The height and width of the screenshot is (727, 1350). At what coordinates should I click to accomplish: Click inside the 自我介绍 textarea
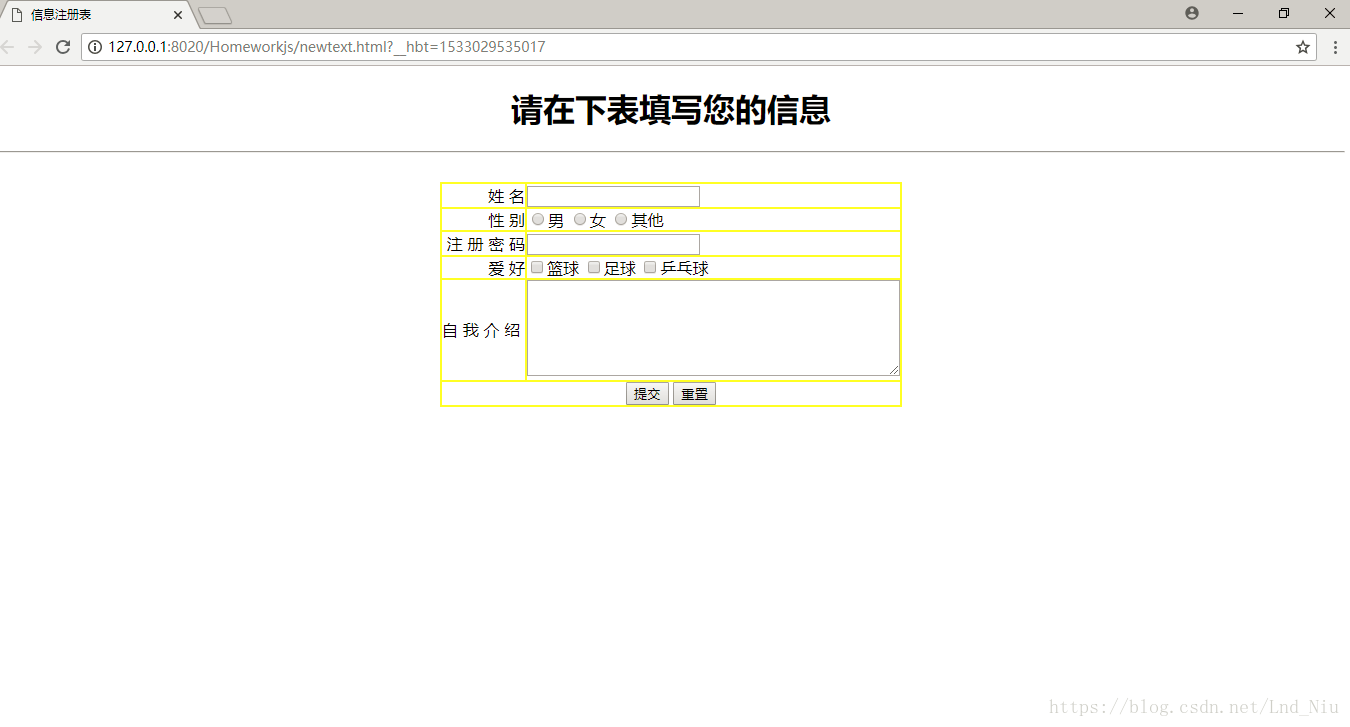coord(713,328)
